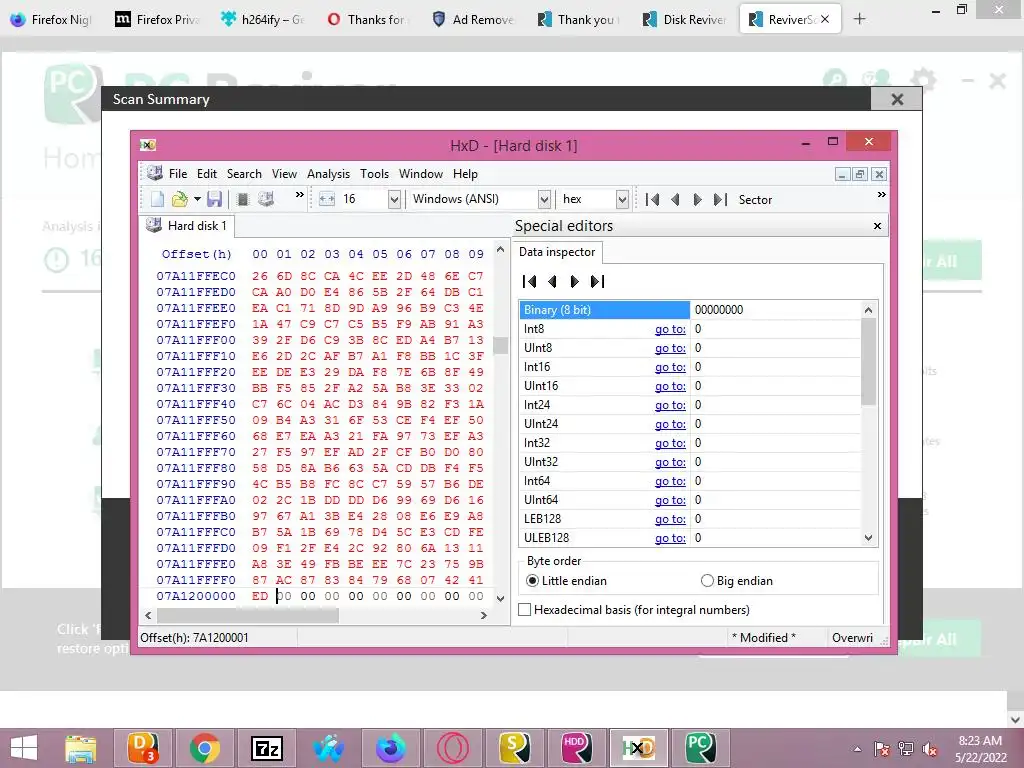The image size is (1024, 768).
Task: Select the Hard disk 1 document tab
Action: (187, 226)
